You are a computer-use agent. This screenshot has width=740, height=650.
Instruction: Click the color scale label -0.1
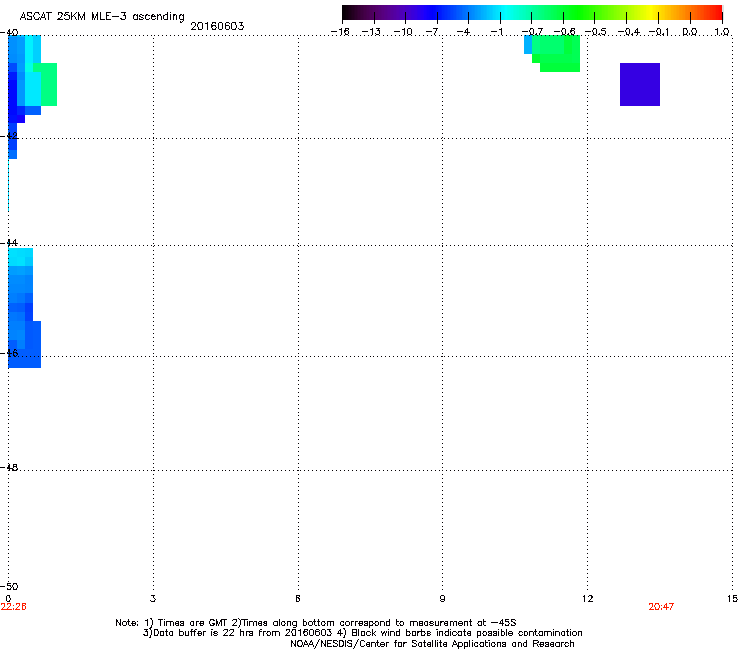[x=659, y=32]
